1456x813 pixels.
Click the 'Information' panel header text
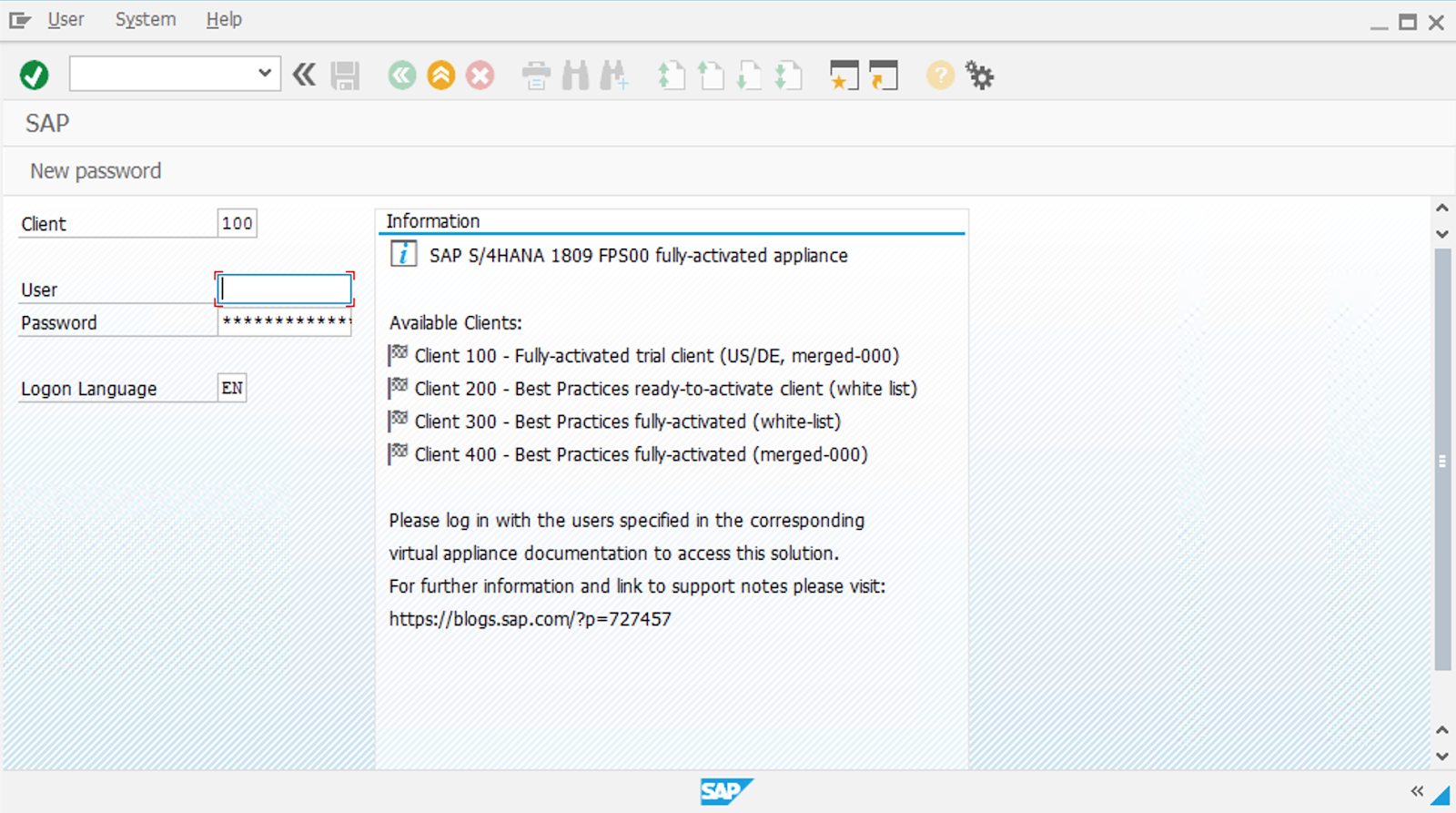tap(433, 221)
